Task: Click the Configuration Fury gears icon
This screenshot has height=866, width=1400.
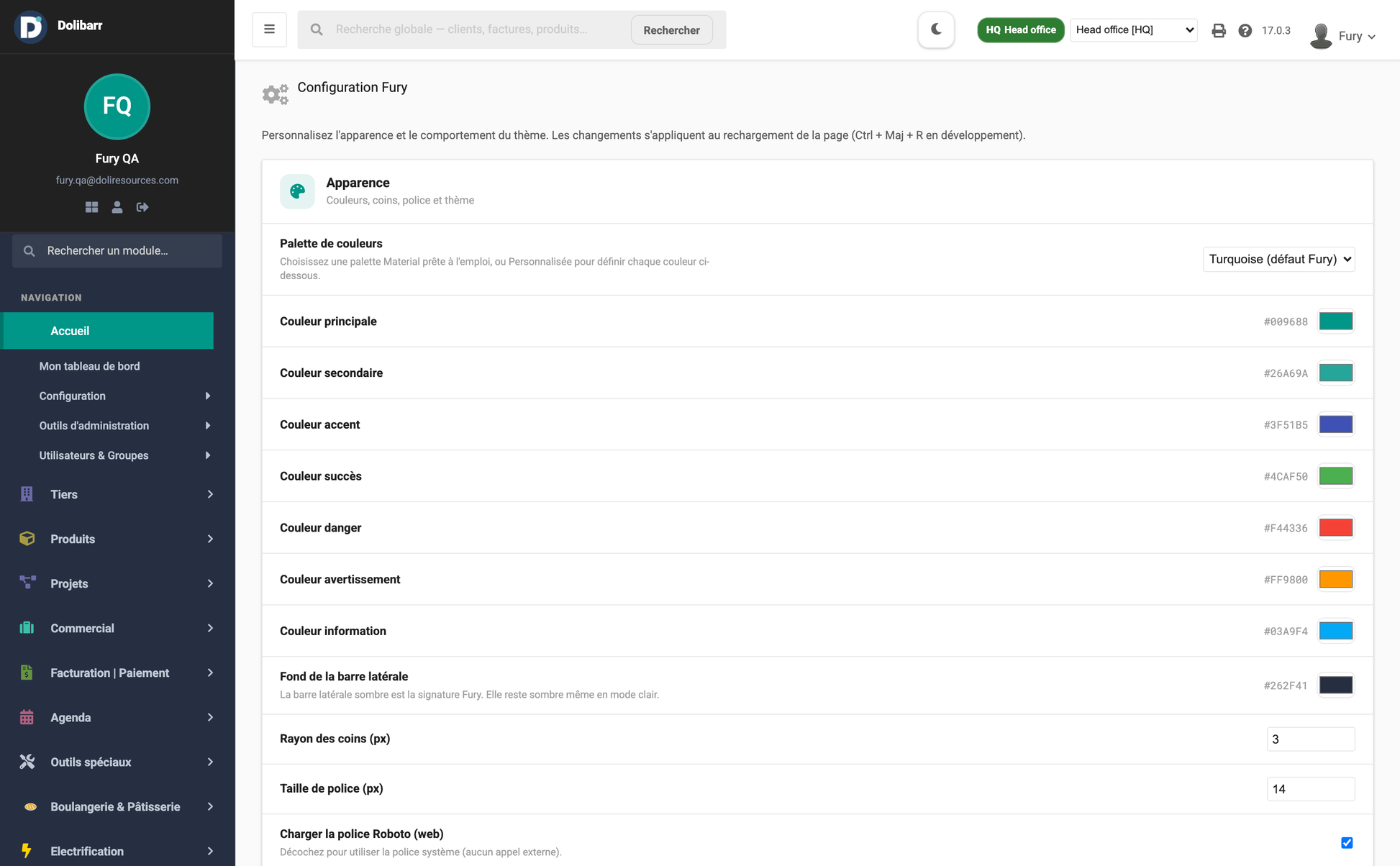Action: [275, 94]
